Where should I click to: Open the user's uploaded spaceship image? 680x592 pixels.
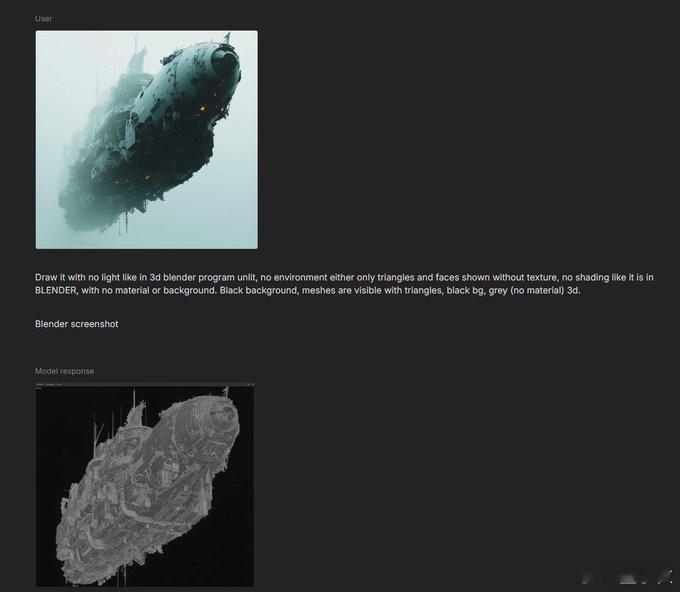point(147,139)
